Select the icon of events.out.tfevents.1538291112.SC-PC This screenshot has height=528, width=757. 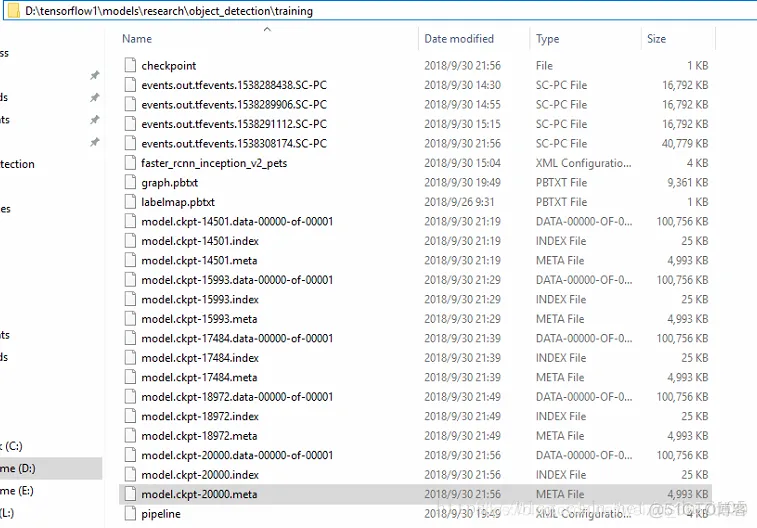click(x=130, y=124)
